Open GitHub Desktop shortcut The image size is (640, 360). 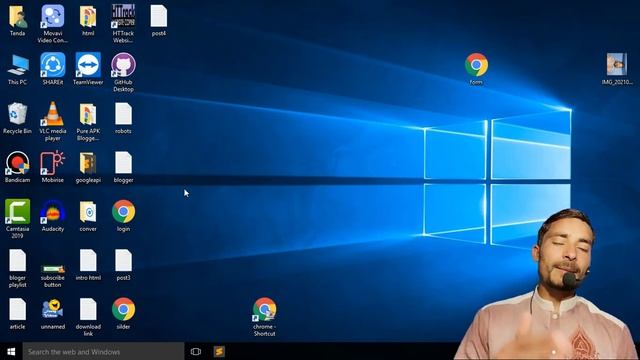123,65
